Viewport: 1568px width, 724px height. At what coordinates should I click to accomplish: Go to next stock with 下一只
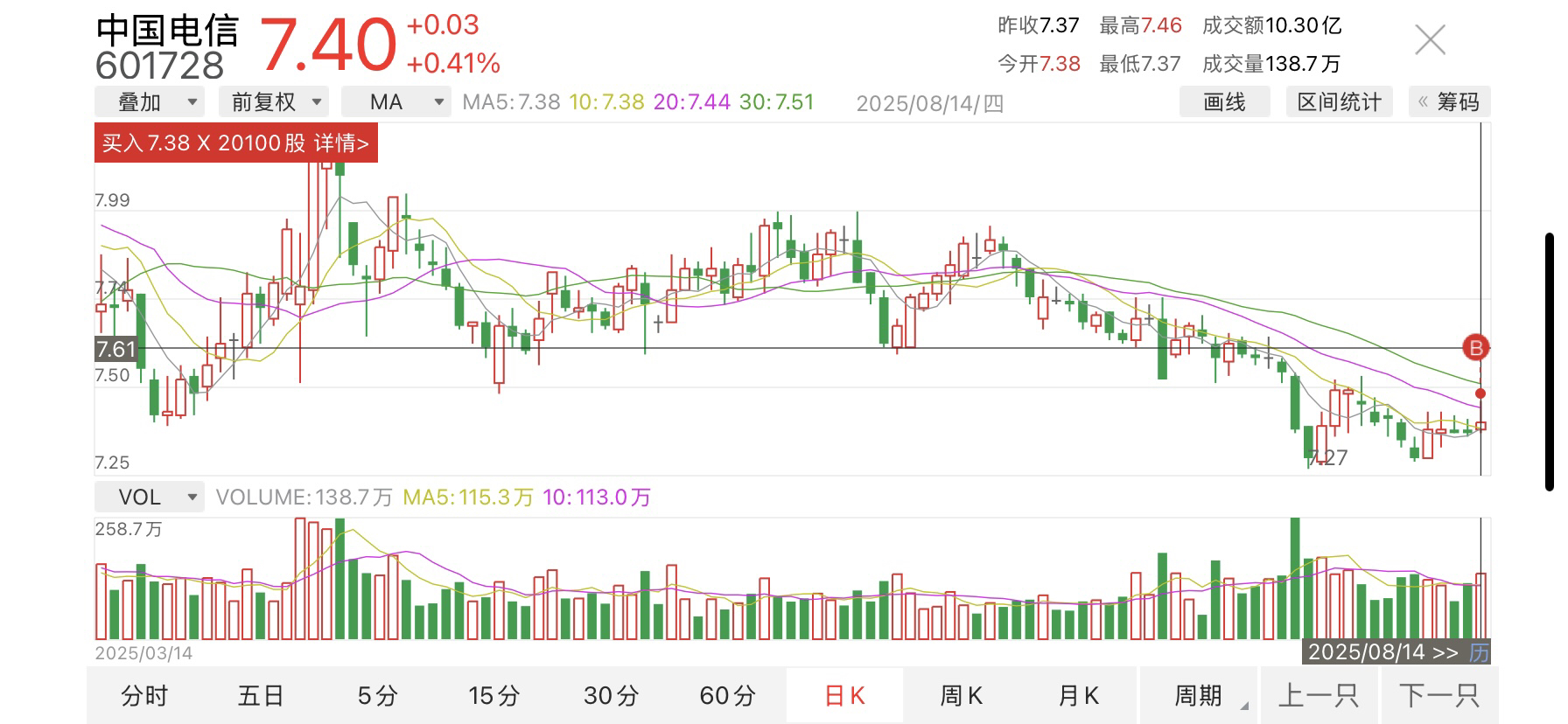[1438, 696]
